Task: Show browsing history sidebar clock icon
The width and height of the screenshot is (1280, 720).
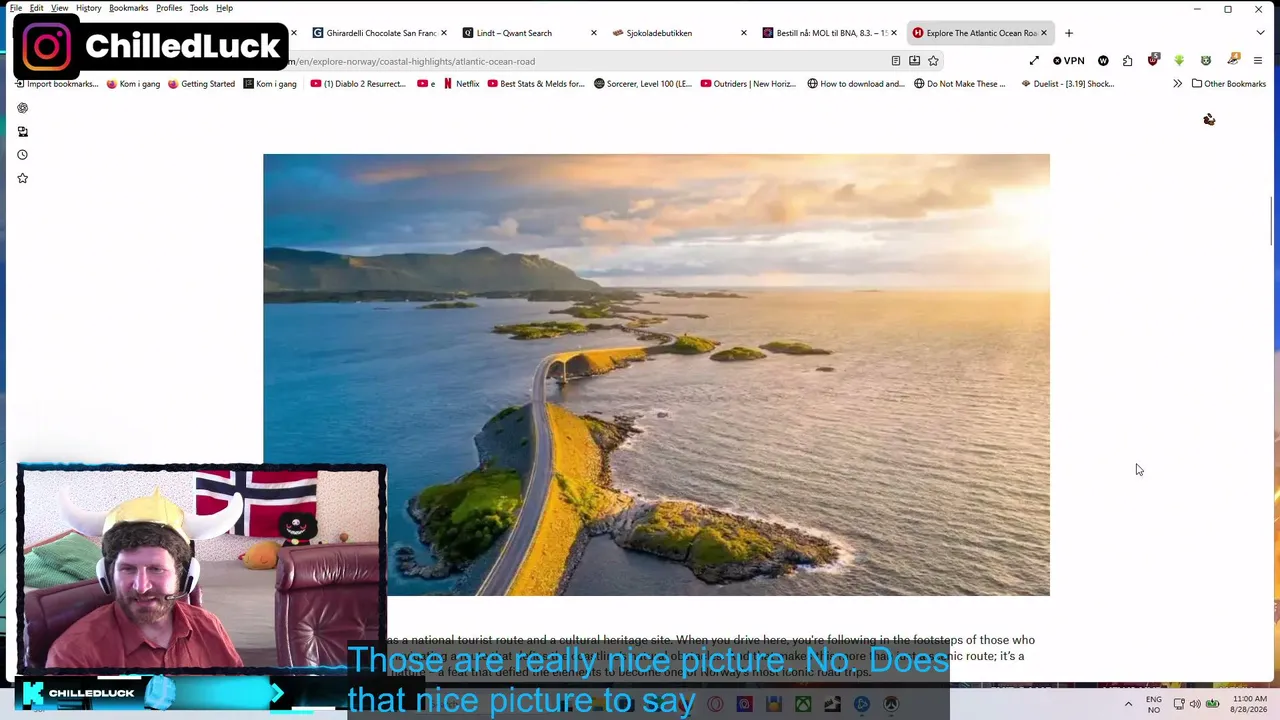Action: tap(22, 155)
